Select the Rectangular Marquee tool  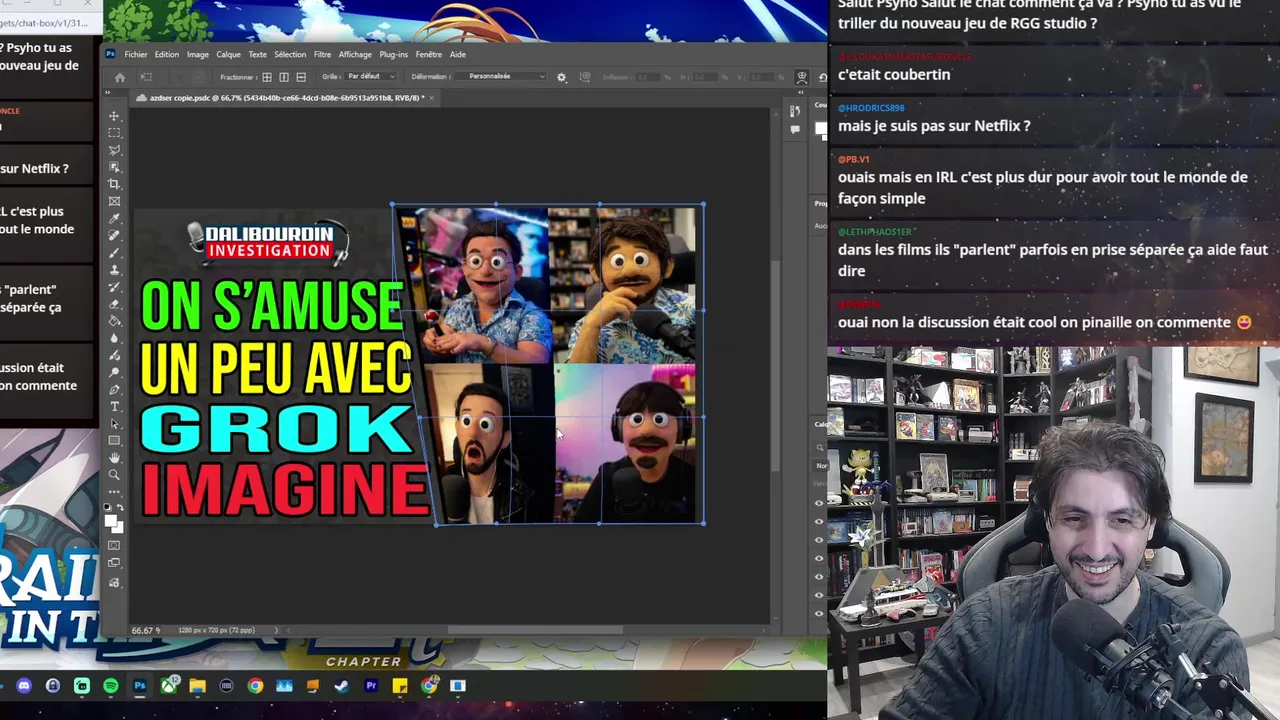114,132
